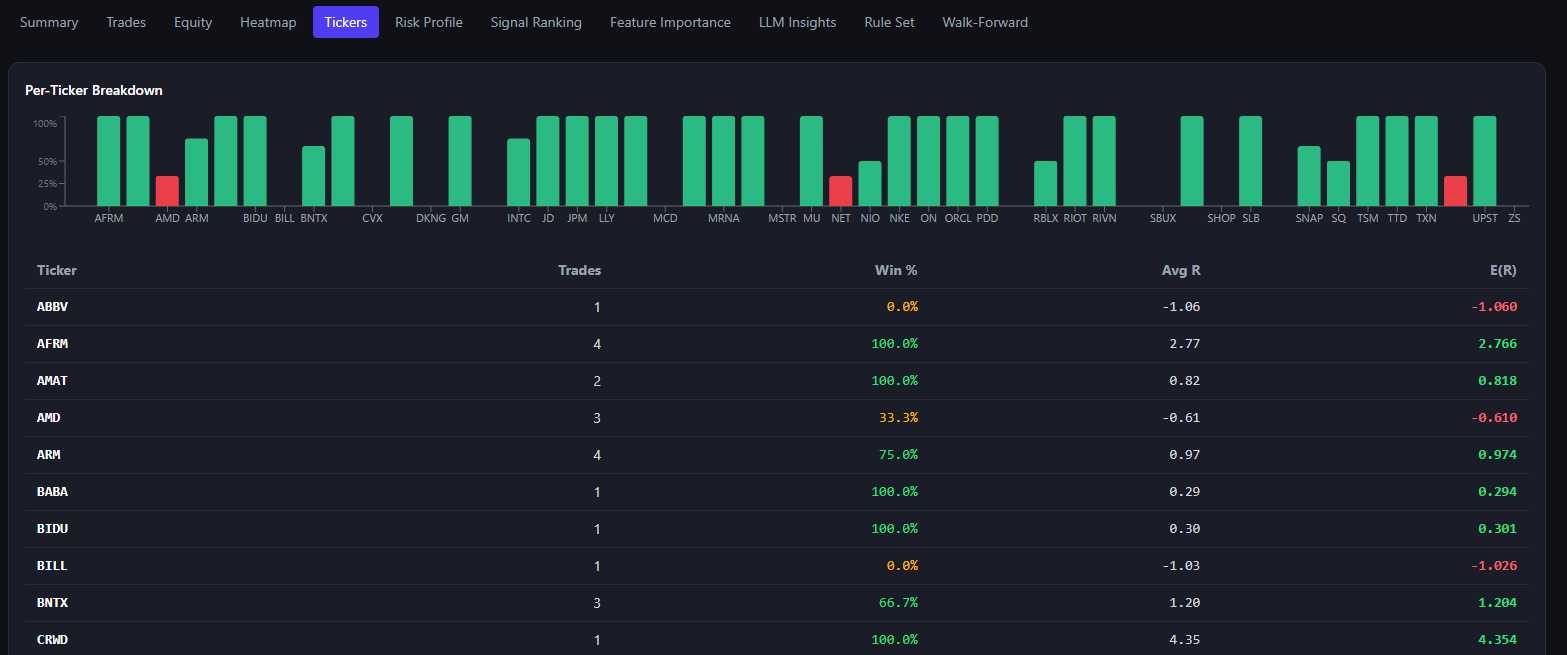Select the AFRM ticker in table
Viewport: 1567px width, 655px height.
click(x=52, y=344)
